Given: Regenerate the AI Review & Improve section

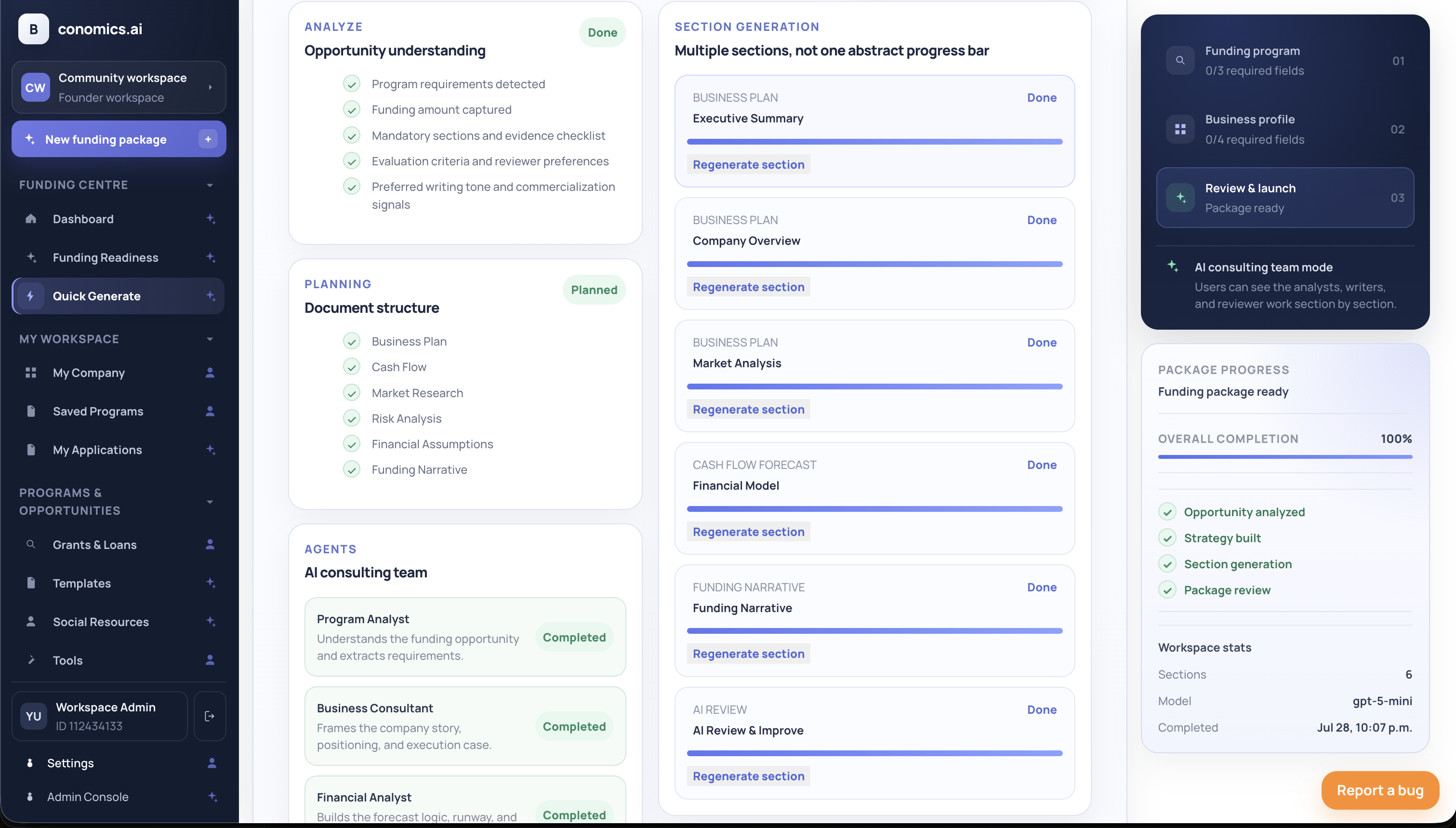Looking at the screenshot, I should [x=748, y=776].
